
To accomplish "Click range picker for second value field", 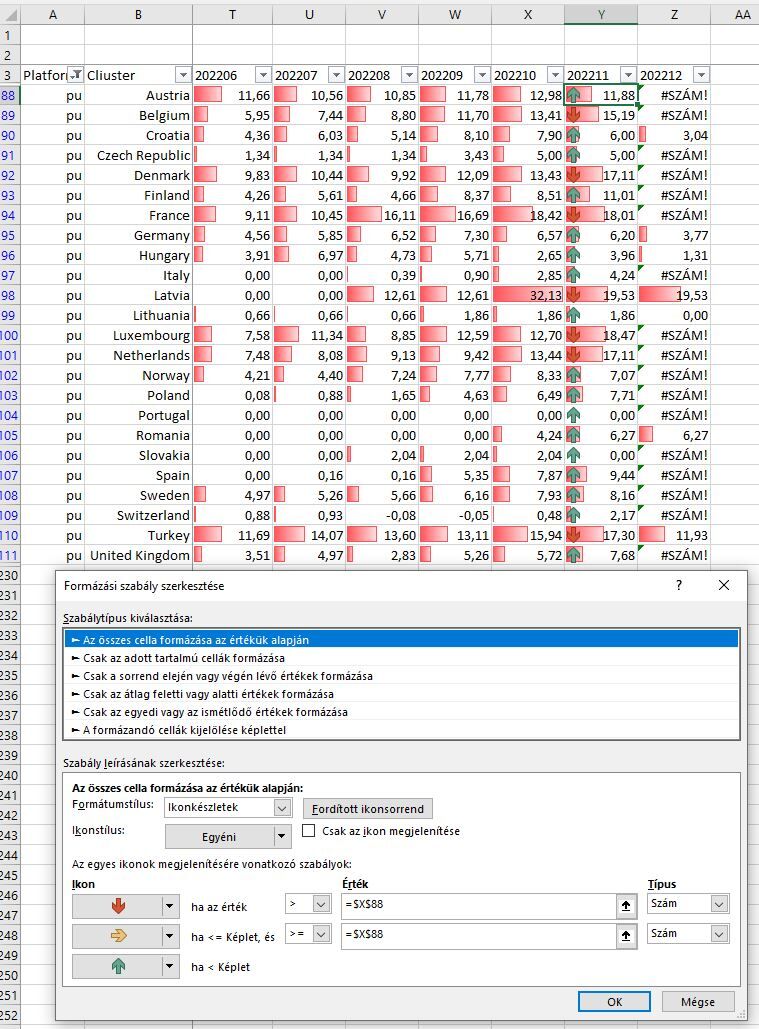I will [x=626, y=936].
